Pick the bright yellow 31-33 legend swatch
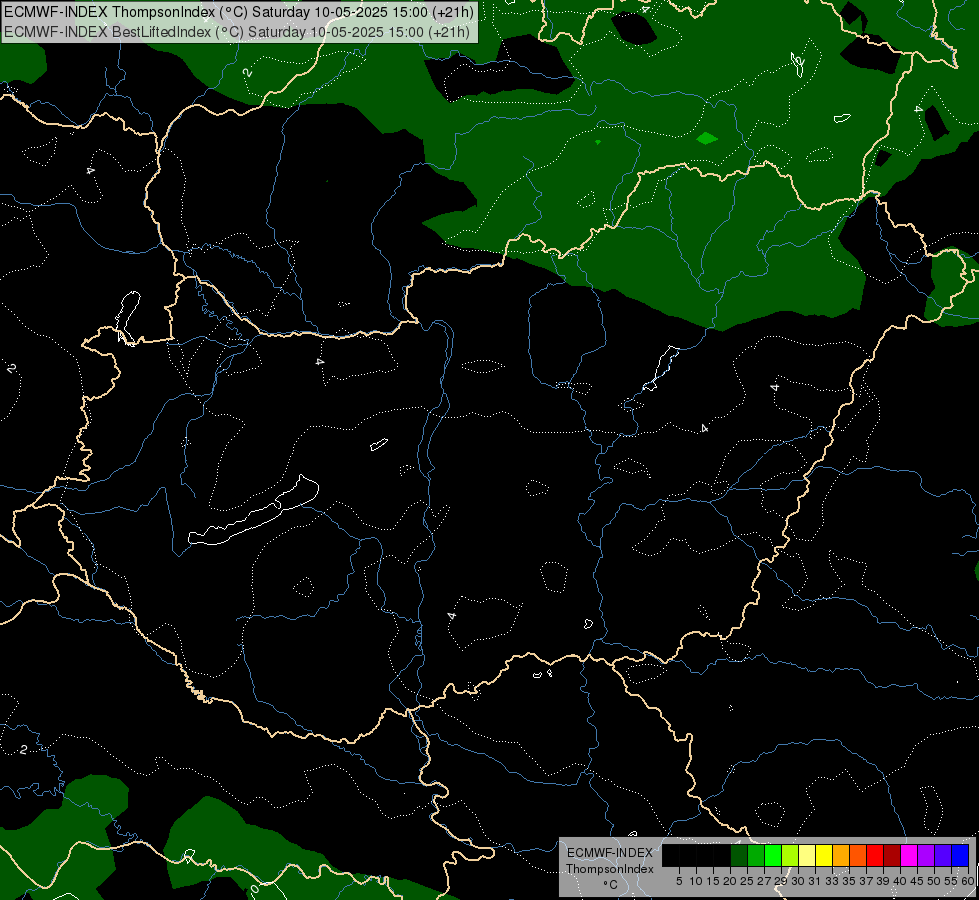 824,855
